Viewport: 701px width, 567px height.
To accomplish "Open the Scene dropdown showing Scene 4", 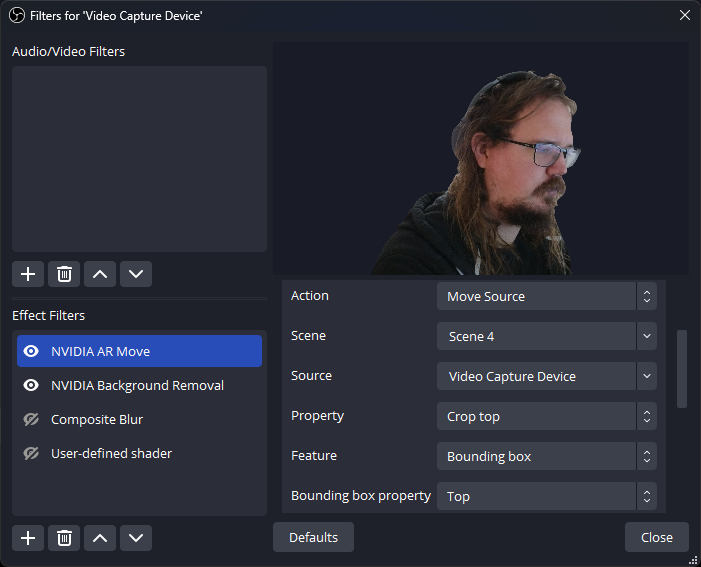I will [x=547, y=336].
